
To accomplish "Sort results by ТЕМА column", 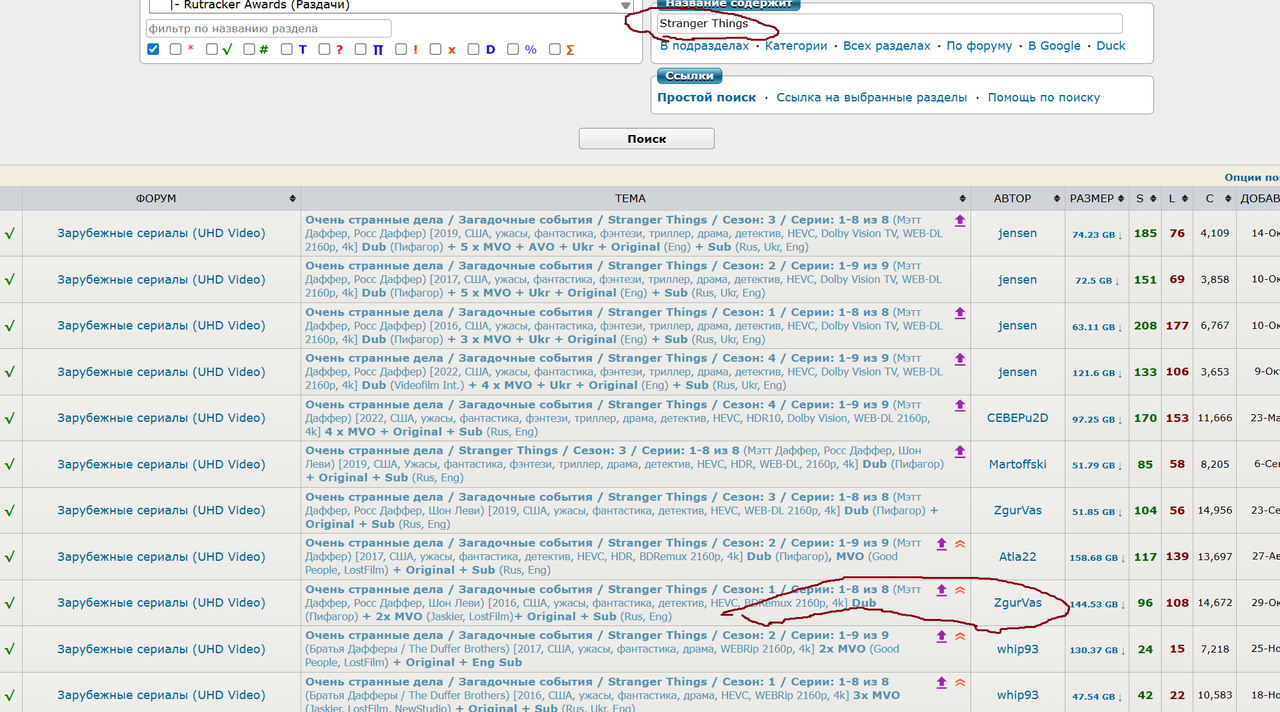I will 636,198.
